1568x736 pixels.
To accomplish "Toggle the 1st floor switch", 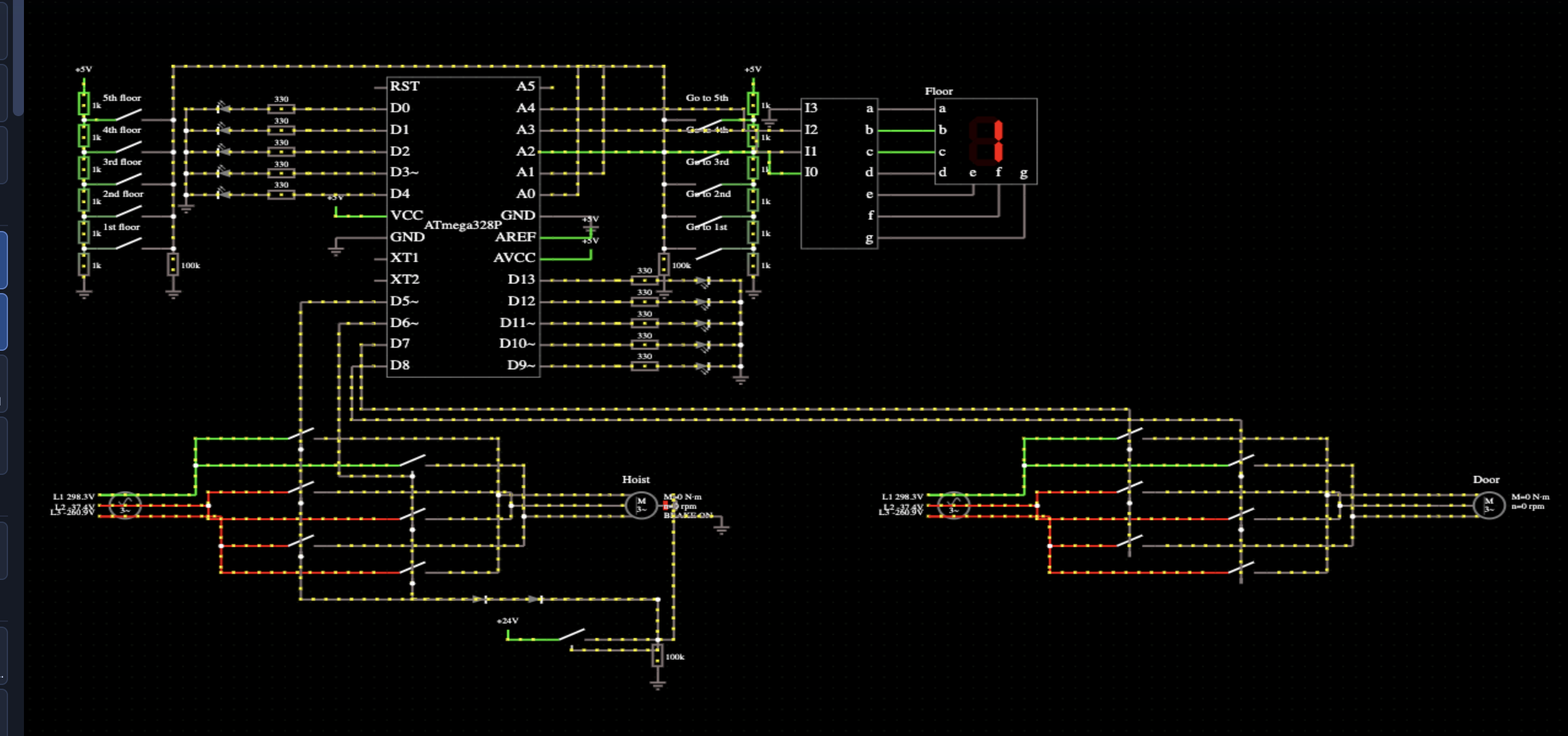I will point(129,243).
